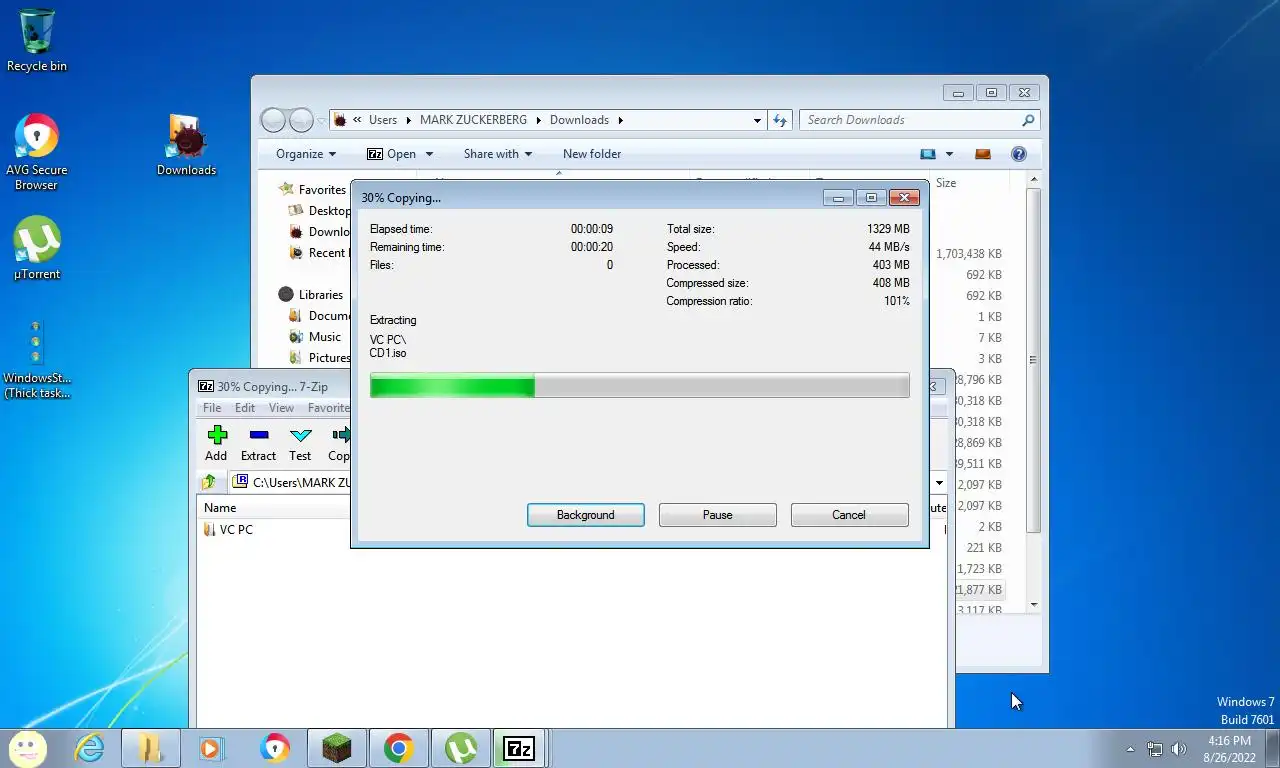Open Windows Explorer folder on taskbar
This screenshot has width=1280, height=768.
151,748
